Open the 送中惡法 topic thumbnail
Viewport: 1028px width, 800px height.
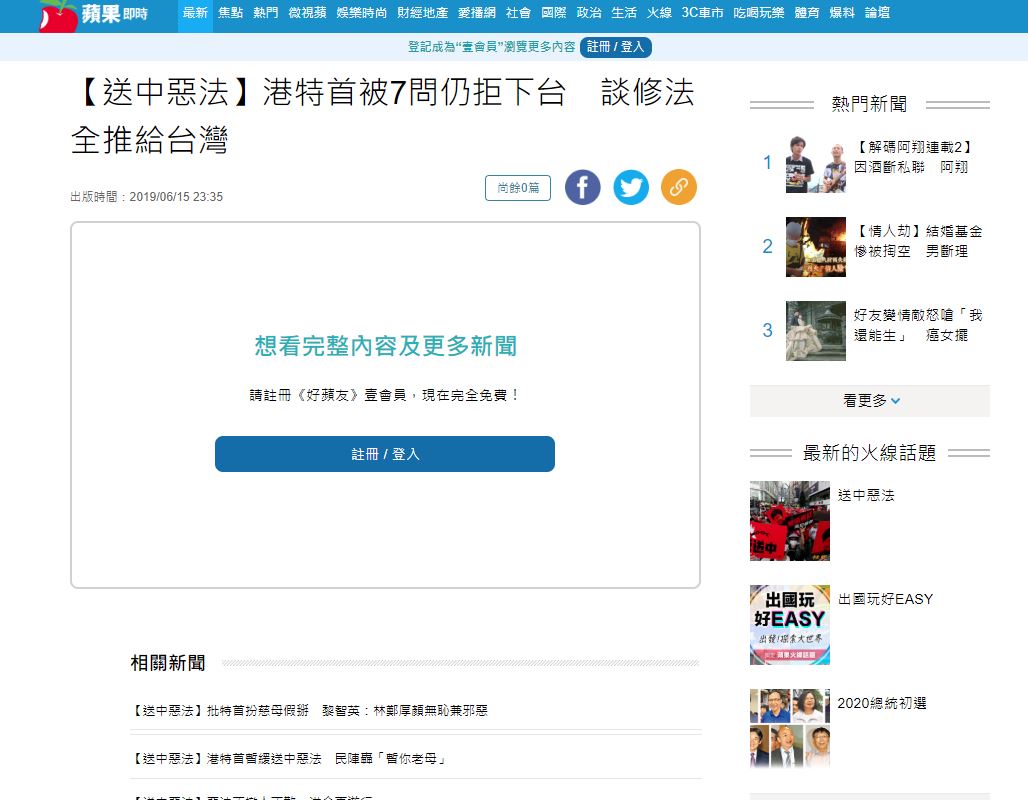tap(789, 520)
